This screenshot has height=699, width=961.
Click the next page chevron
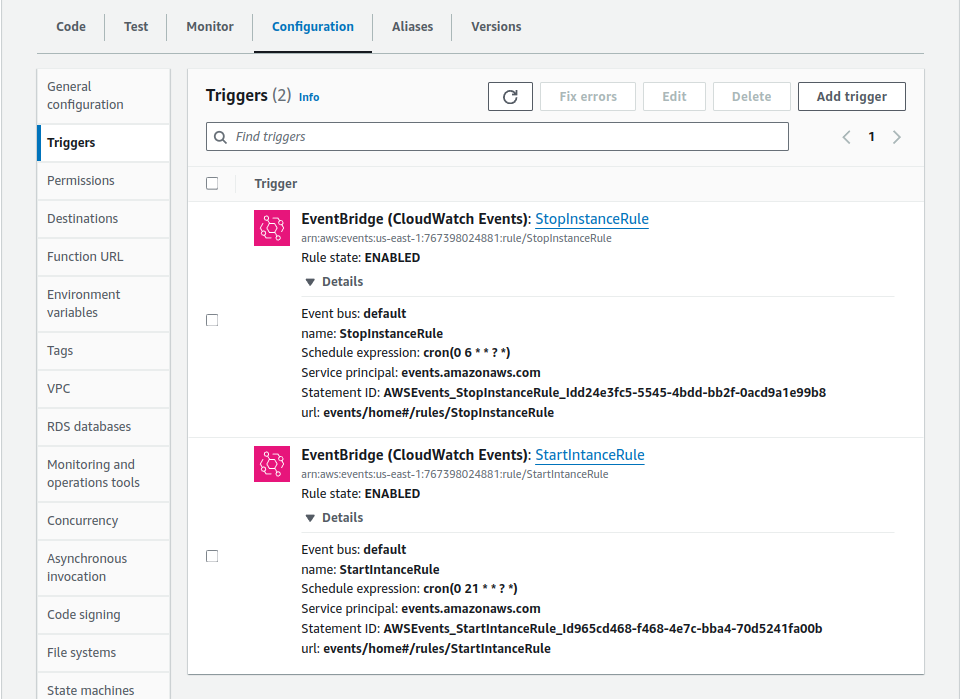(896, 136)
